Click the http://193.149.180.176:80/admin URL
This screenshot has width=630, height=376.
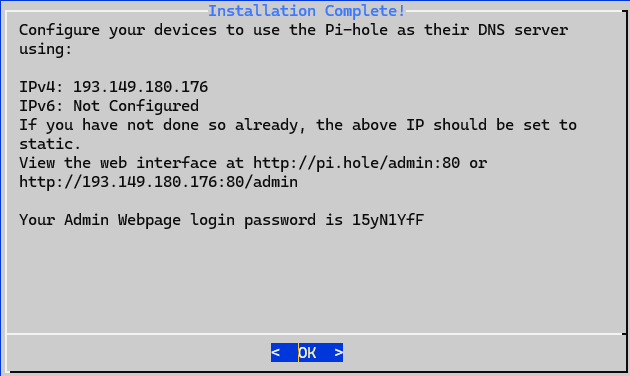tap(158, 182)
